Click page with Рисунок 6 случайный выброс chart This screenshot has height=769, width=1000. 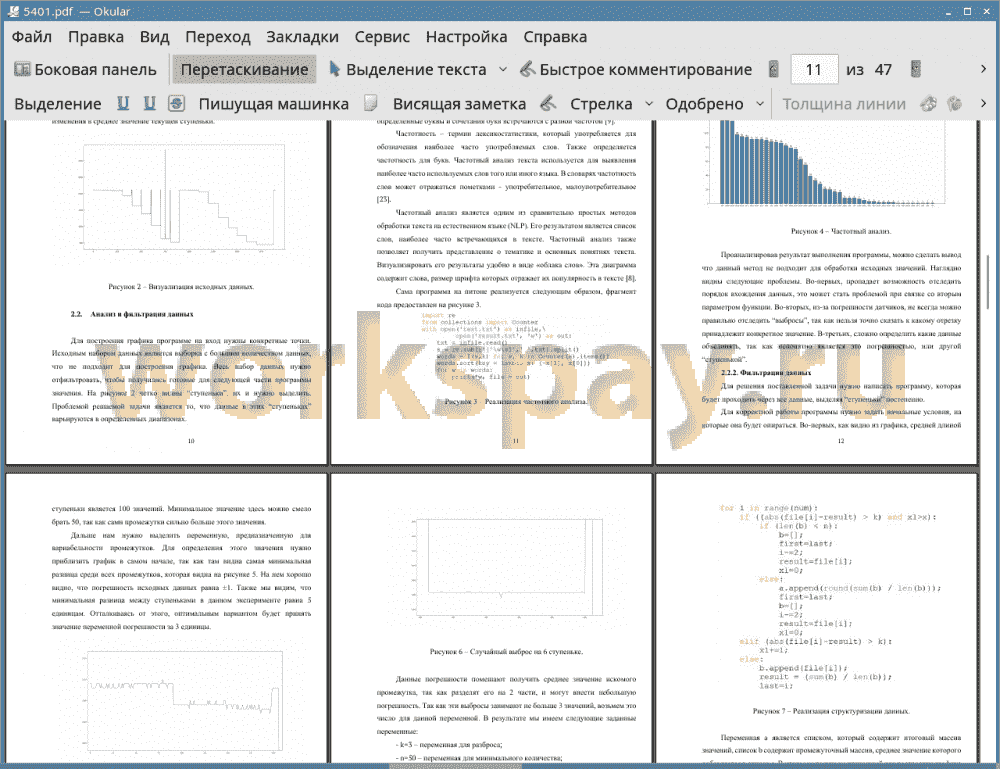(x=491, y=619)
